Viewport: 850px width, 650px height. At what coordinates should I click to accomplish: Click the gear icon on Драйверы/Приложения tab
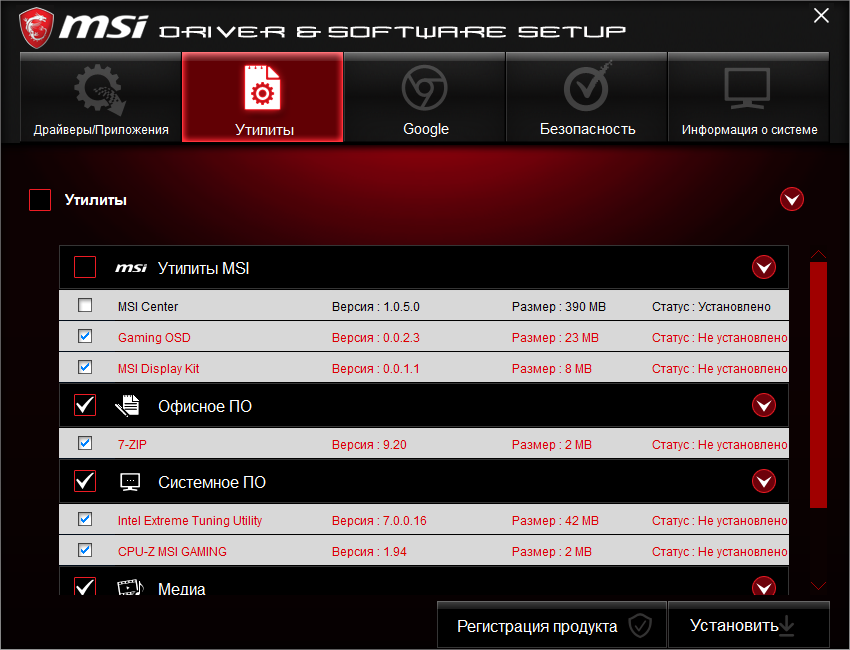click(100, 89)
